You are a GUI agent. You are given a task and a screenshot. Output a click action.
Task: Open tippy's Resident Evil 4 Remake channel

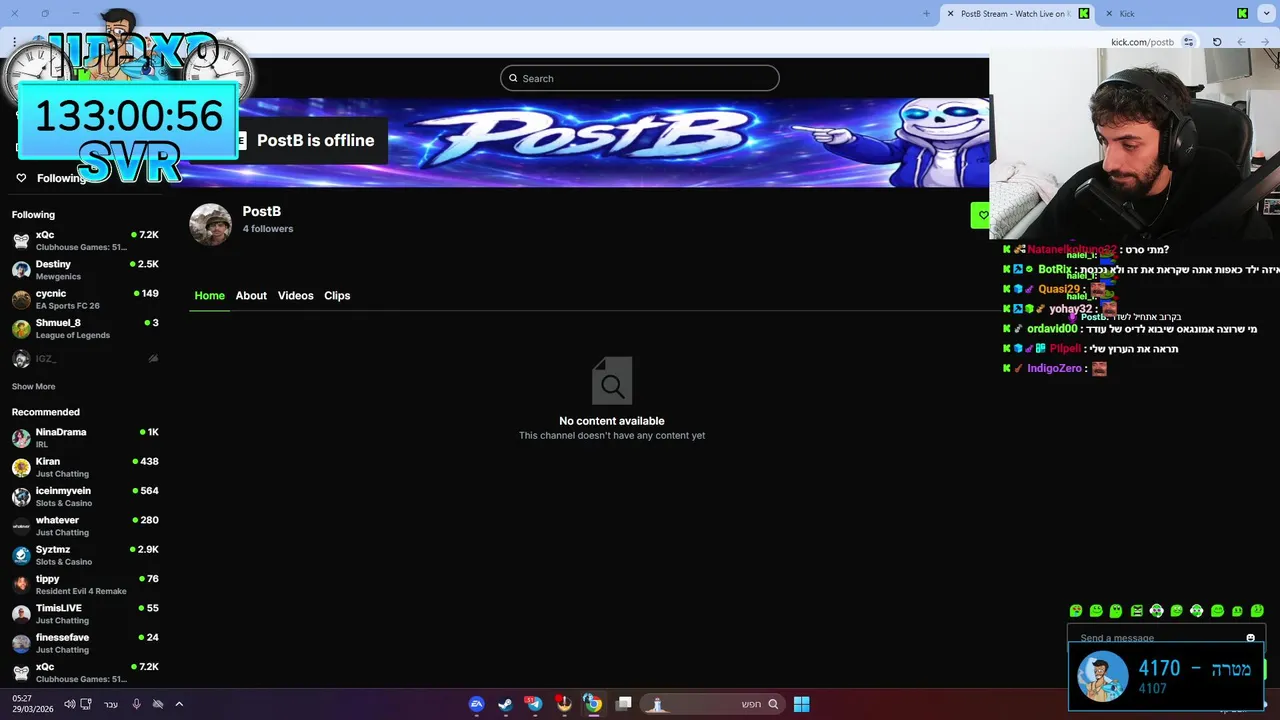[85, 584]
